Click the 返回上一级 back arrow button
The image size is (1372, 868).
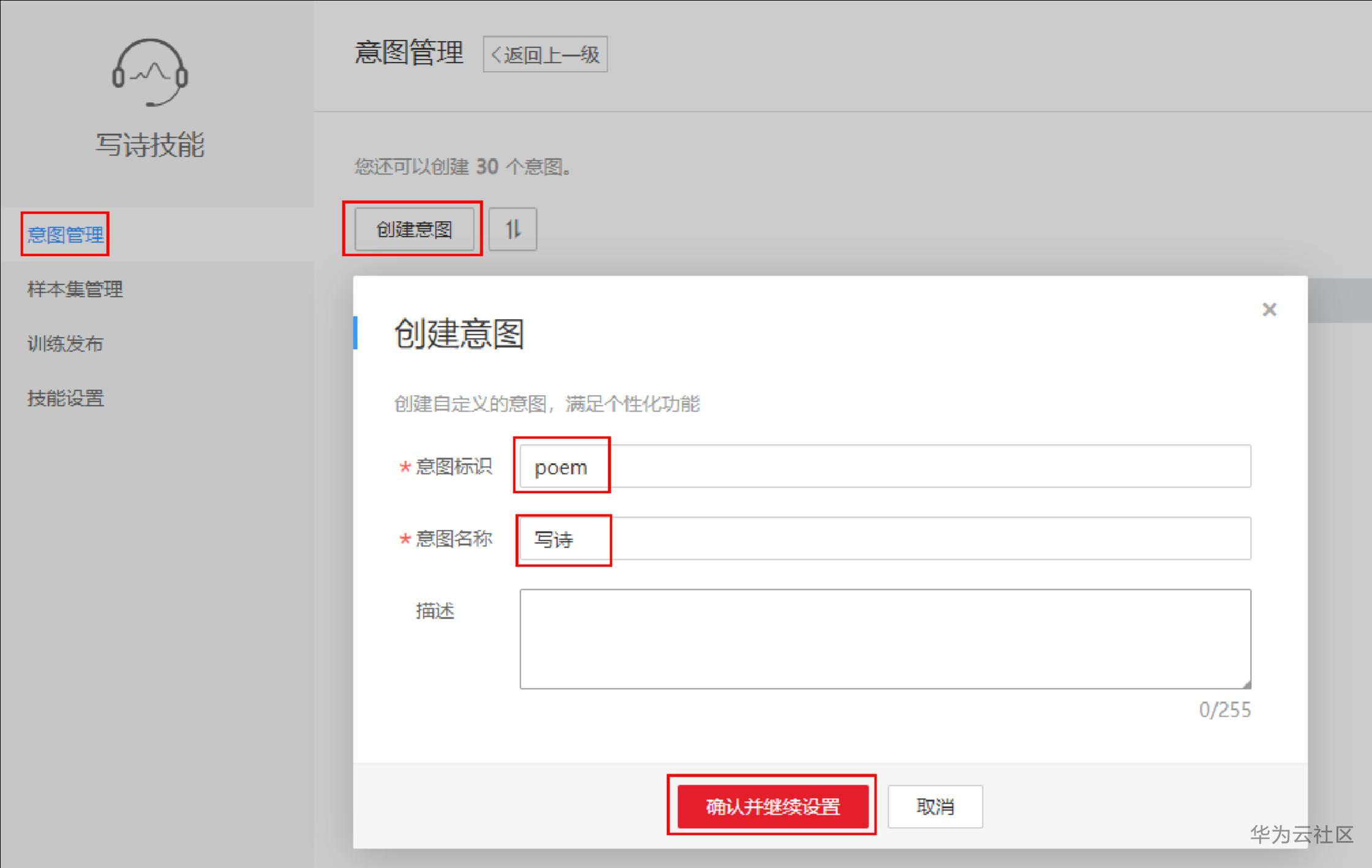tap(545, 55)
